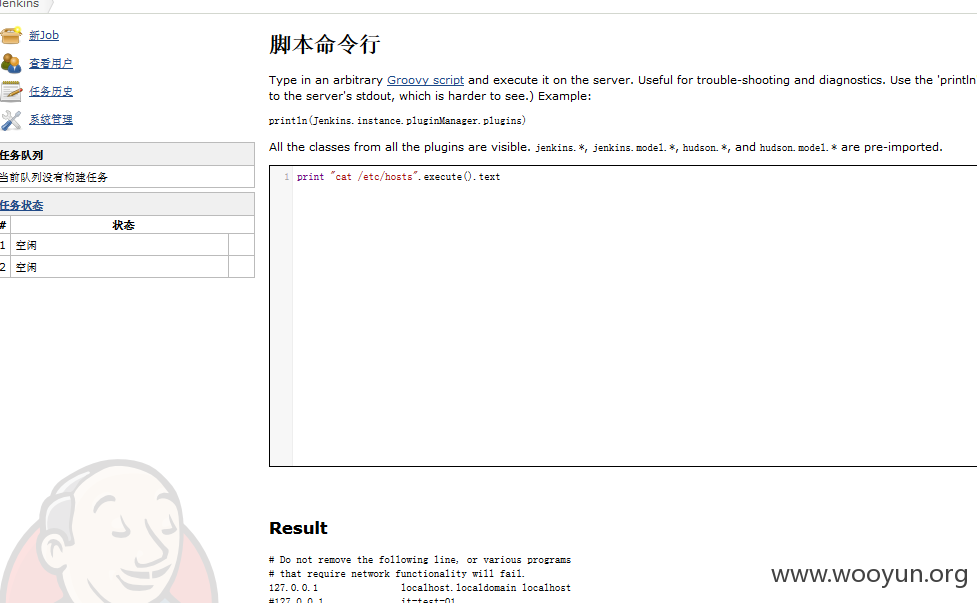Click the 脚本命令行 page heading
The width and height of the screenshot is (977, 603).
click(x=324, y=44)
